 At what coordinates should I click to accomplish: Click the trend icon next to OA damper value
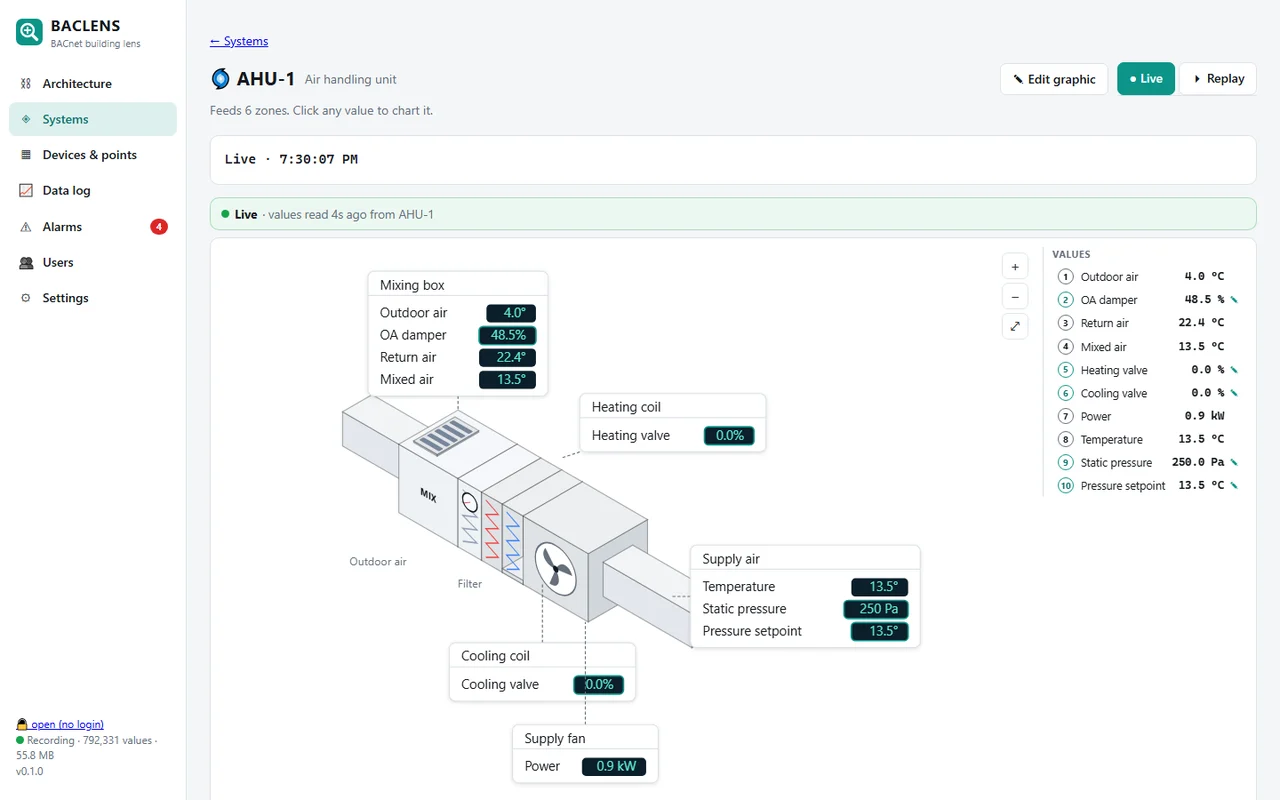[x=1234, y=300]
